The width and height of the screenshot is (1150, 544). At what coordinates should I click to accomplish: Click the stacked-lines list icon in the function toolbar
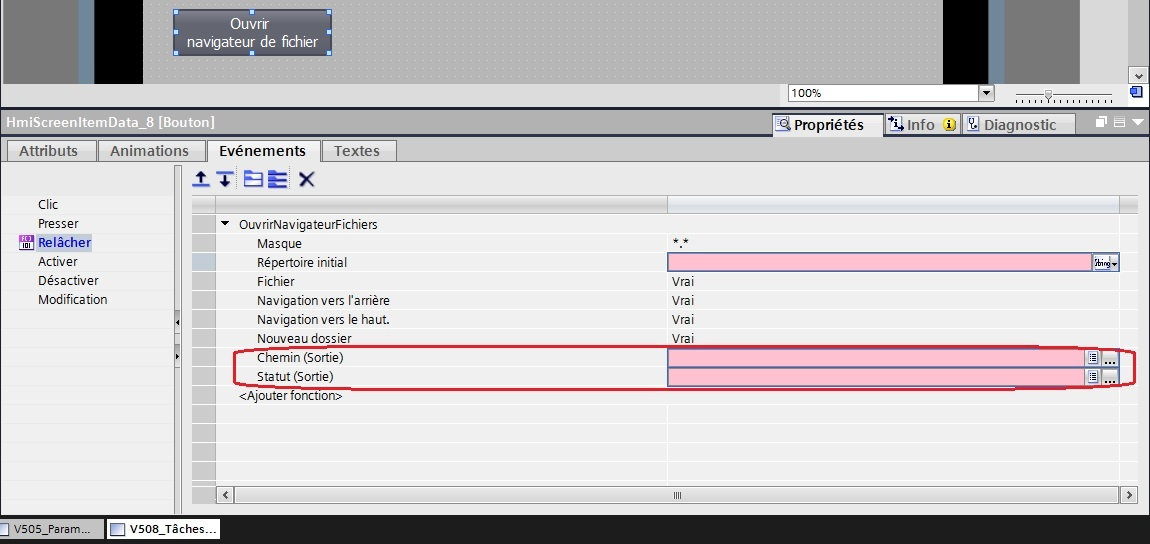click(x=277, y=179)
